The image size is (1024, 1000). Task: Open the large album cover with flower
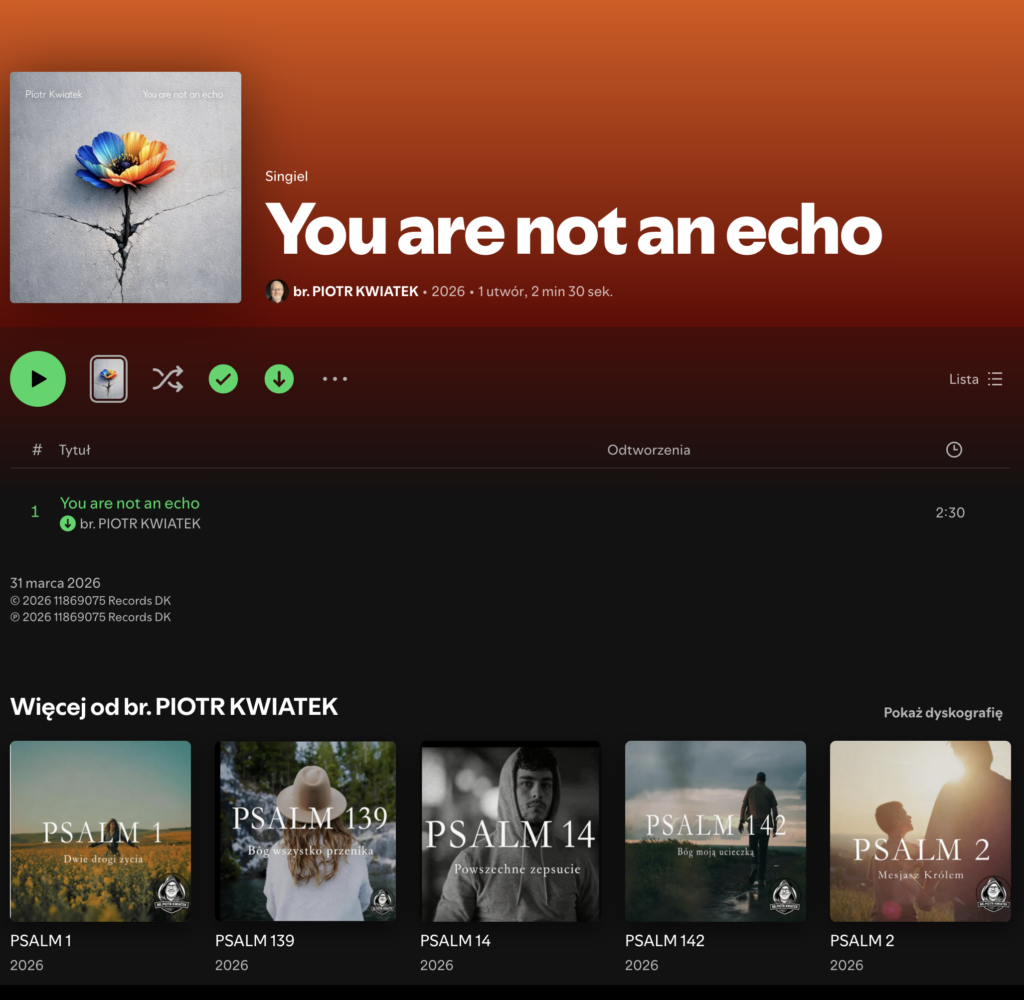pos(125,187)
